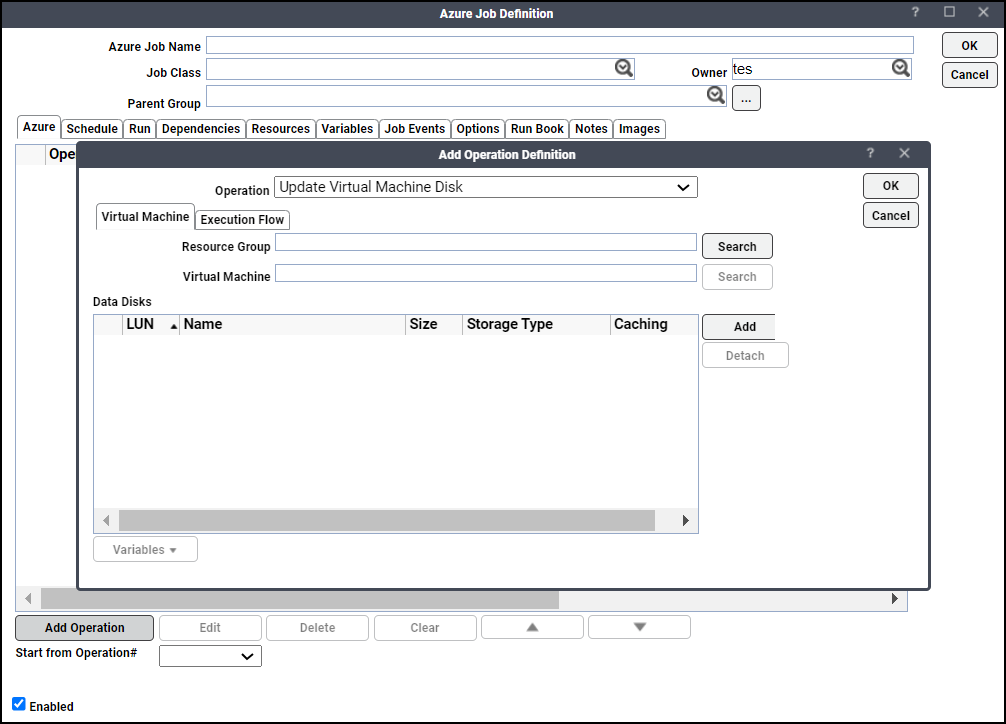Switch to the Notes tab

pyautogui.click(x=592, y=129)
